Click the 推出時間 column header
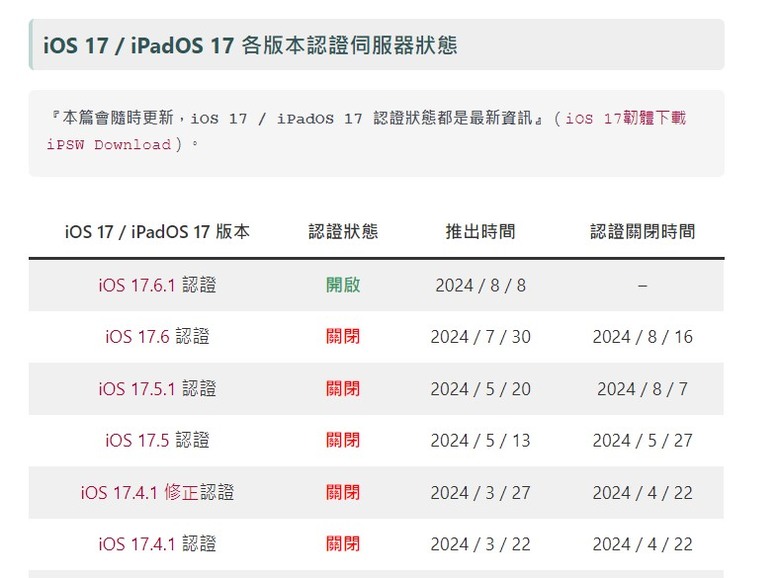Image resolution: width=780 pixels, height=578 pixels. pyautogui.click(x=481, y=232)
